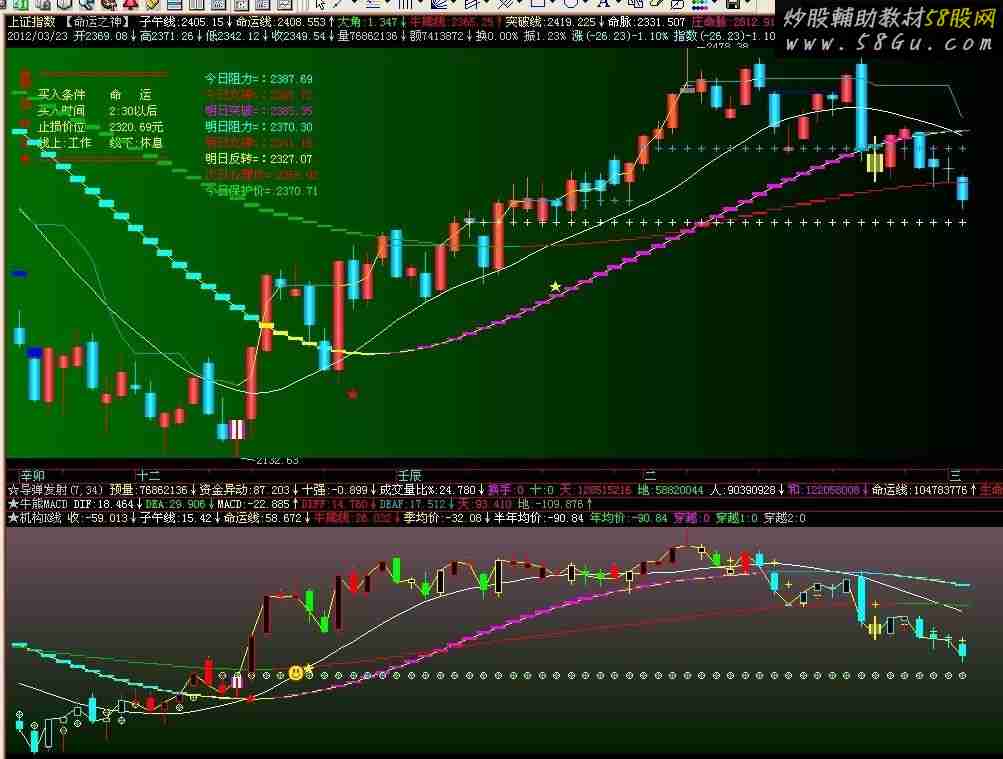This screenshot has height=759, width=1003.
Task: Click the red star marker below candles
Action: 352,393
